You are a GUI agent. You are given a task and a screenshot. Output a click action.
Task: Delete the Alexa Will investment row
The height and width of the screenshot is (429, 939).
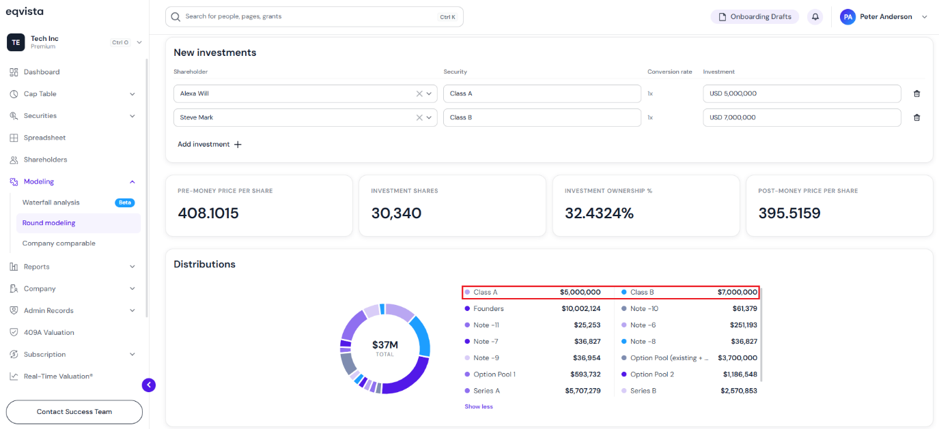[916, 94]
